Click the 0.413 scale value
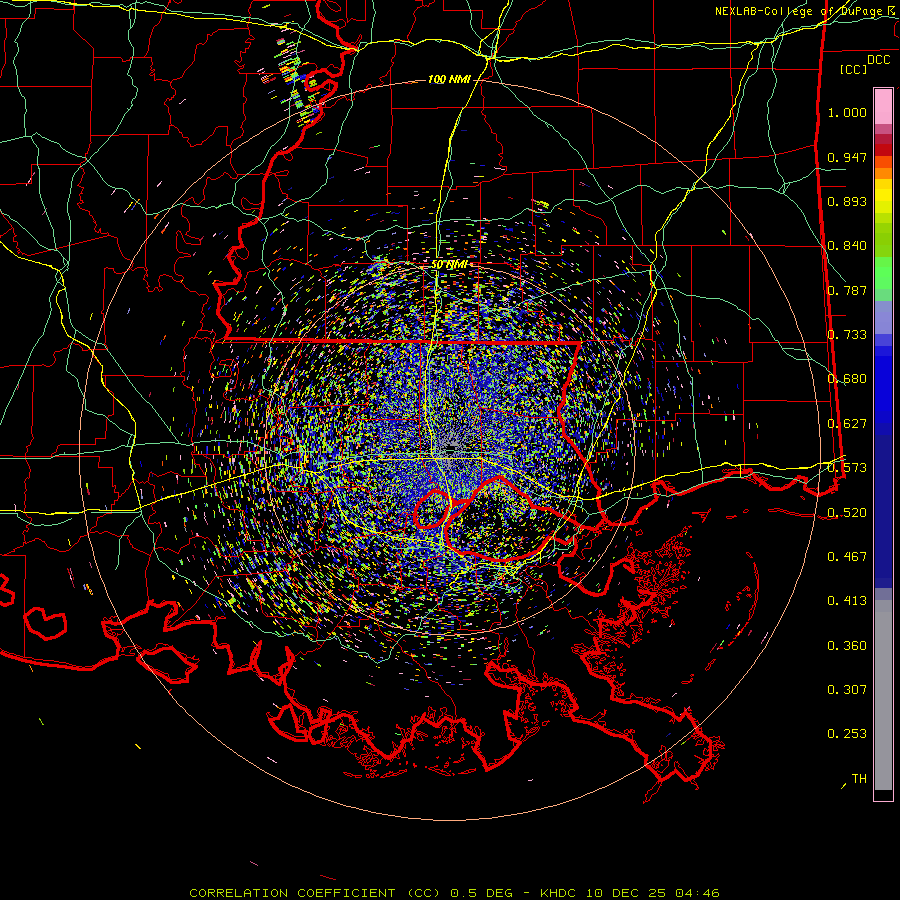The image size is (900, 900). 847,601
